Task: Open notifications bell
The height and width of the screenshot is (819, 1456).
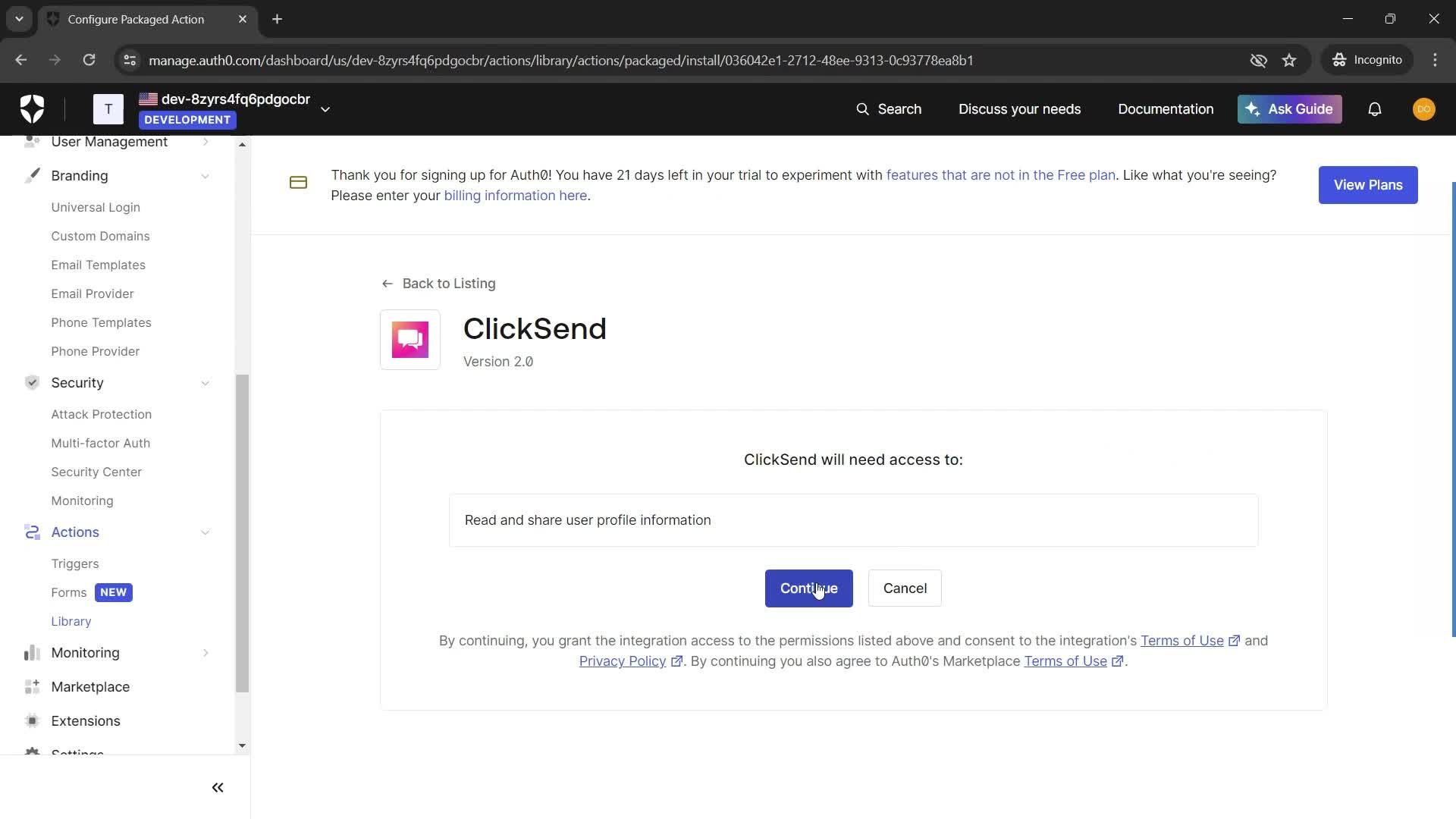Action: tap(1374, 109)
